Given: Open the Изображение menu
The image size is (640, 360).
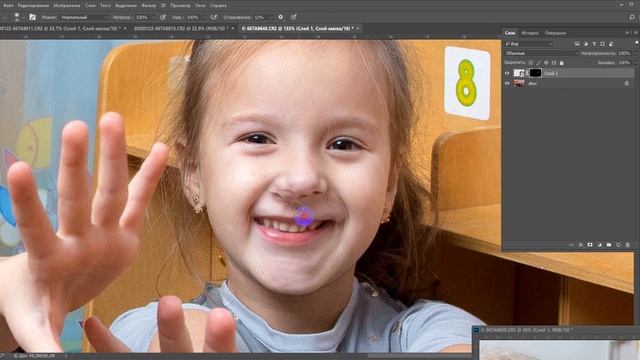Looking at the screenshot, I should point(67,6).
